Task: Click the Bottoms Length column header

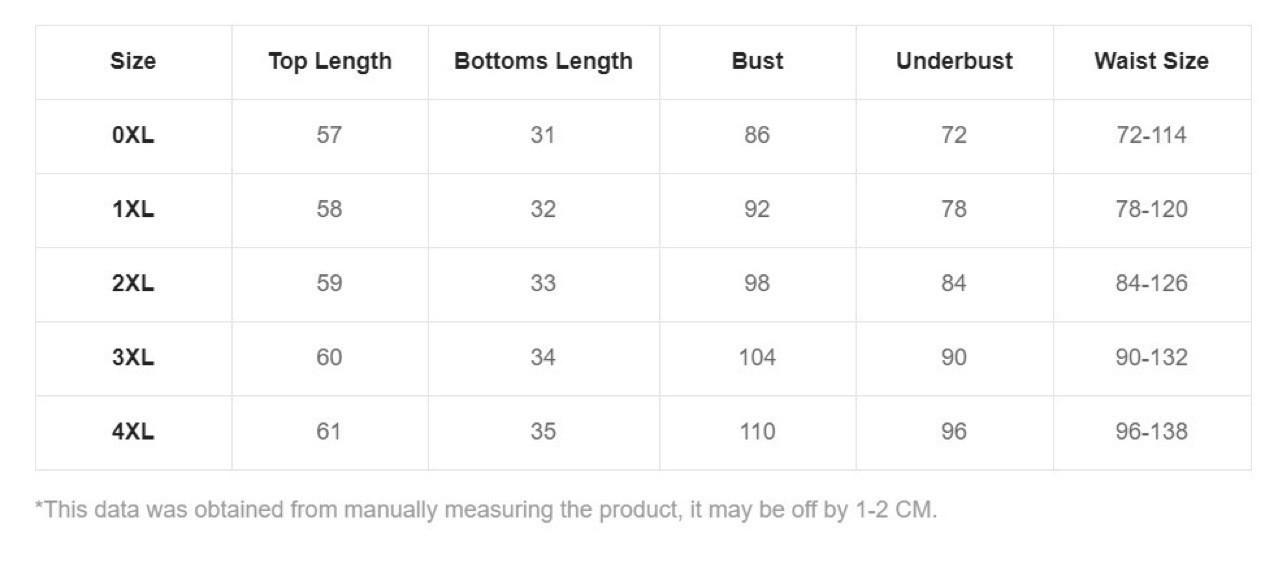Action: [543, 61]
